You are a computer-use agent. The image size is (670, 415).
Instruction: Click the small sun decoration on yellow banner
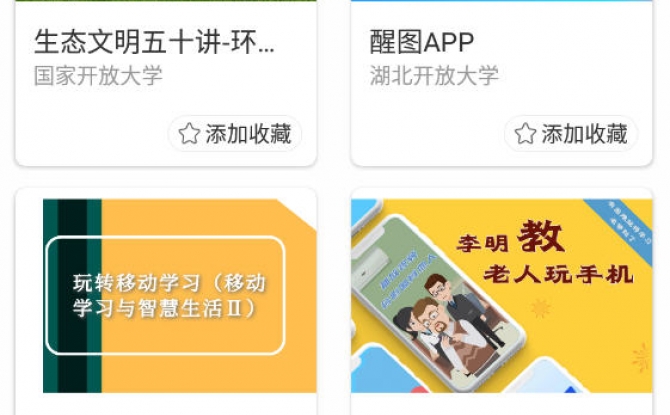(540, 308)
